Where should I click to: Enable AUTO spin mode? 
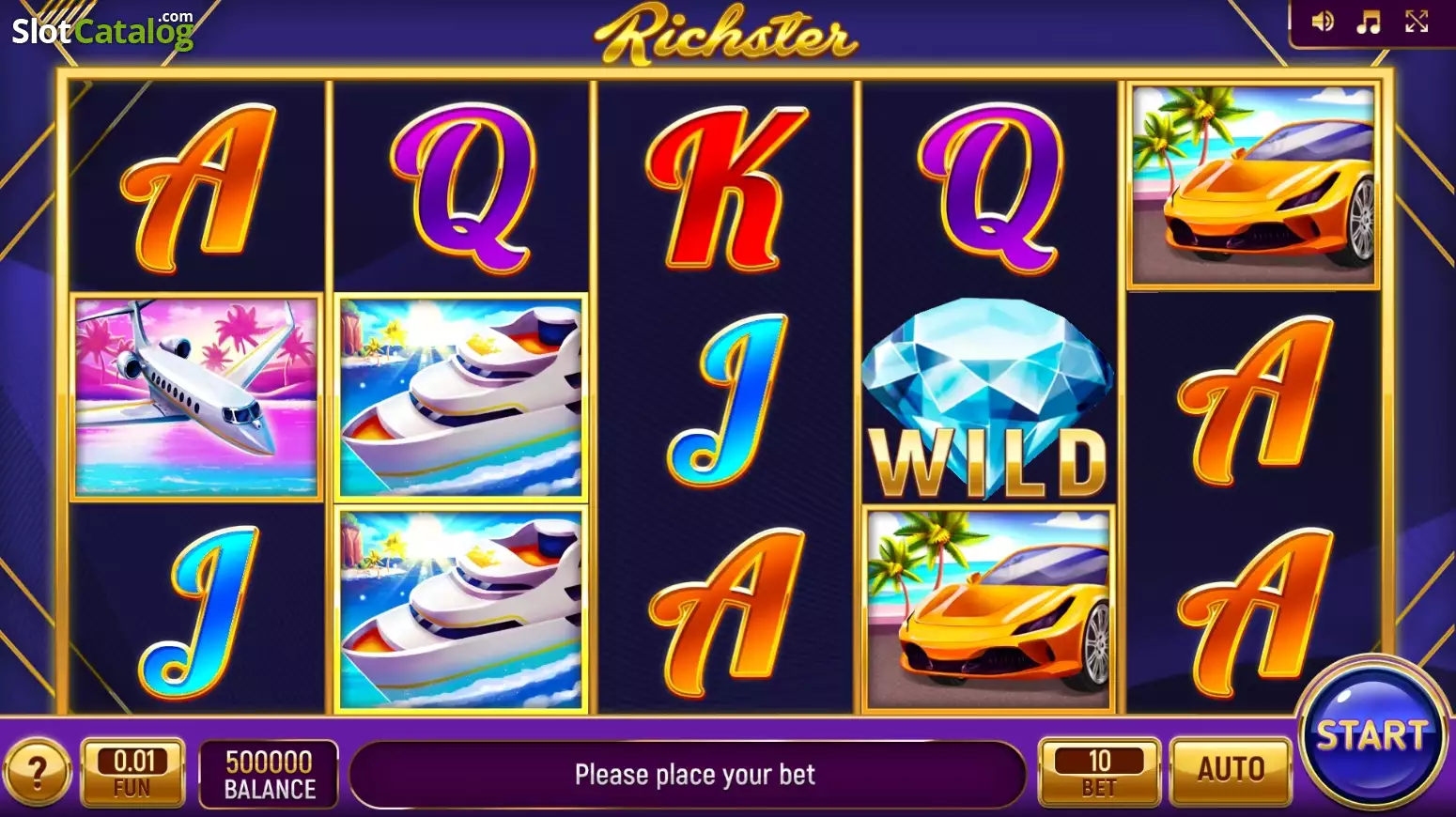pos(1231,772)
